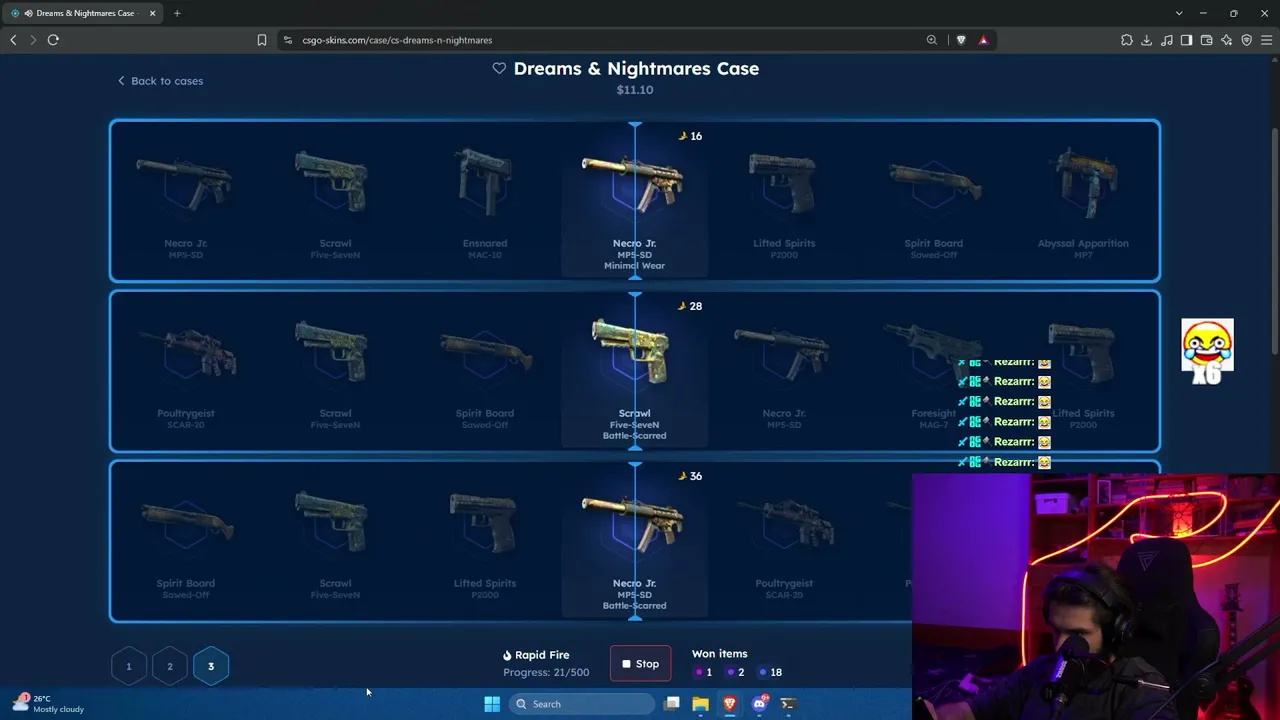The image size is (1280, 720).
Task: Click the coin value 28 in second row
Action: [x=690, y=306]
